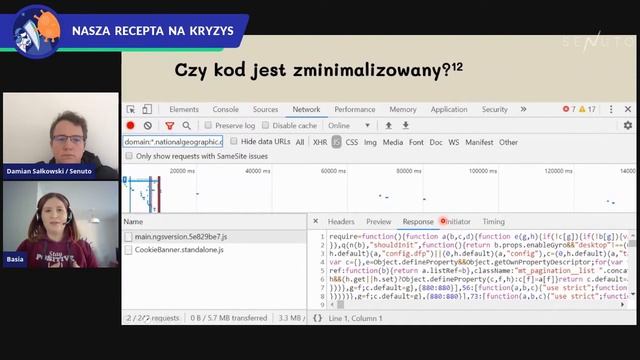Activate the inspect element picker icon

pos(131,109)
